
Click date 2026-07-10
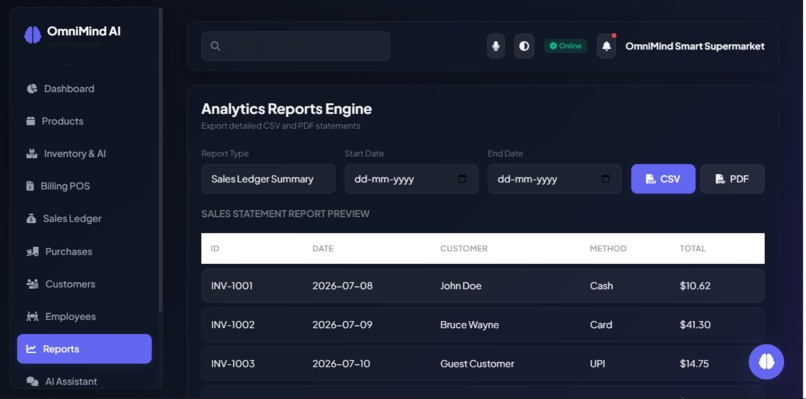(x=341, y=364)
